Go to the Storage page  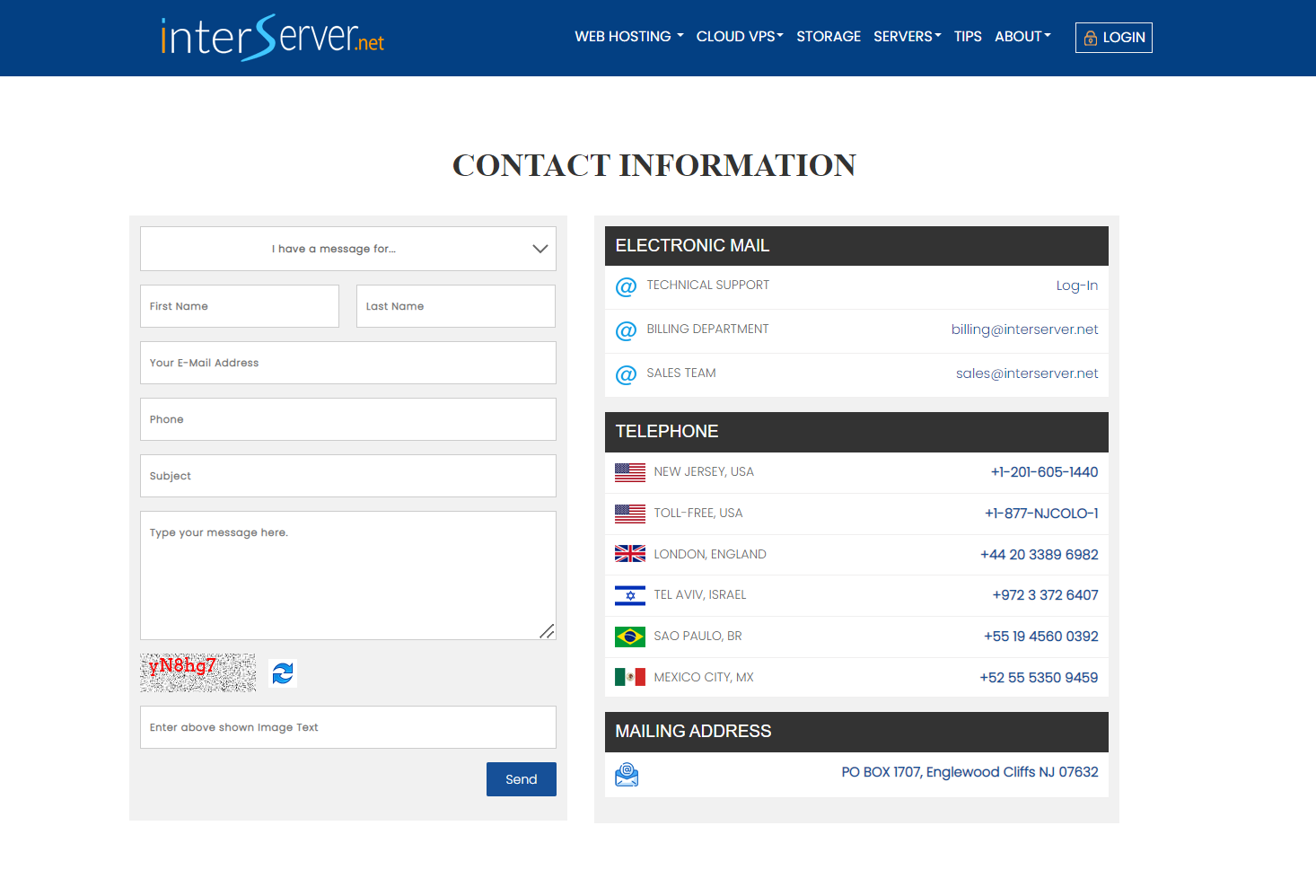pyautogui.click(x=829, y=37)
